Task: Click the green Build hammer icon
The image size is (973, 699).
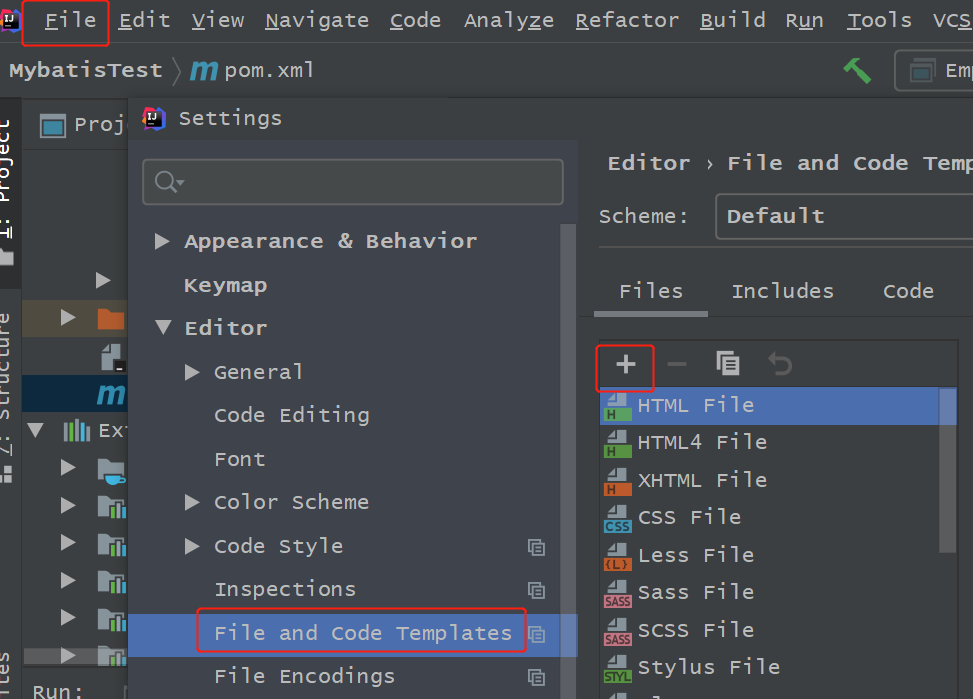Action: [856, 70]
